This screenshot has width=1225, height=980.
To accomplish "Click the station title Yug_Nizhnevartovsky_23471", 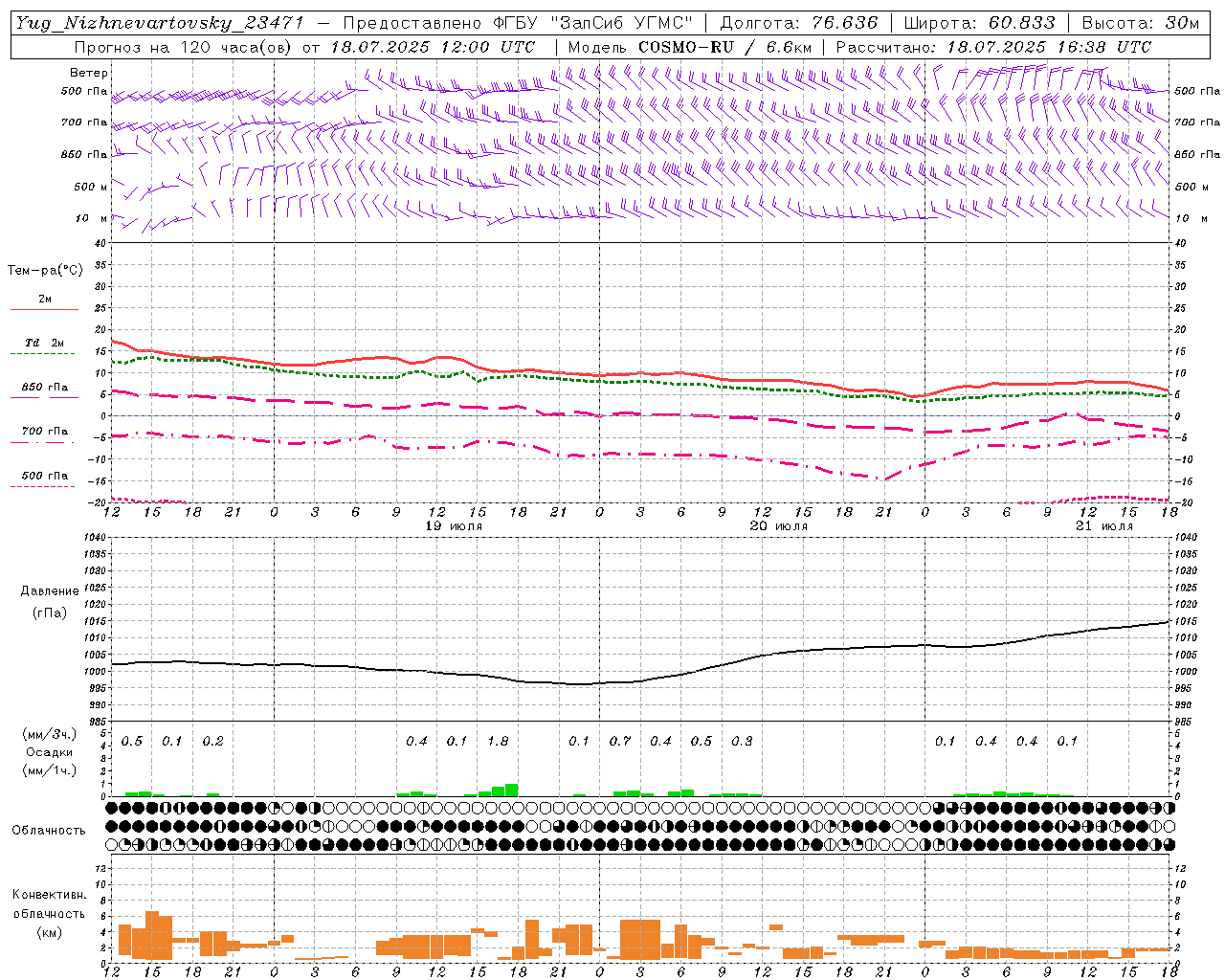I will 161,23.
